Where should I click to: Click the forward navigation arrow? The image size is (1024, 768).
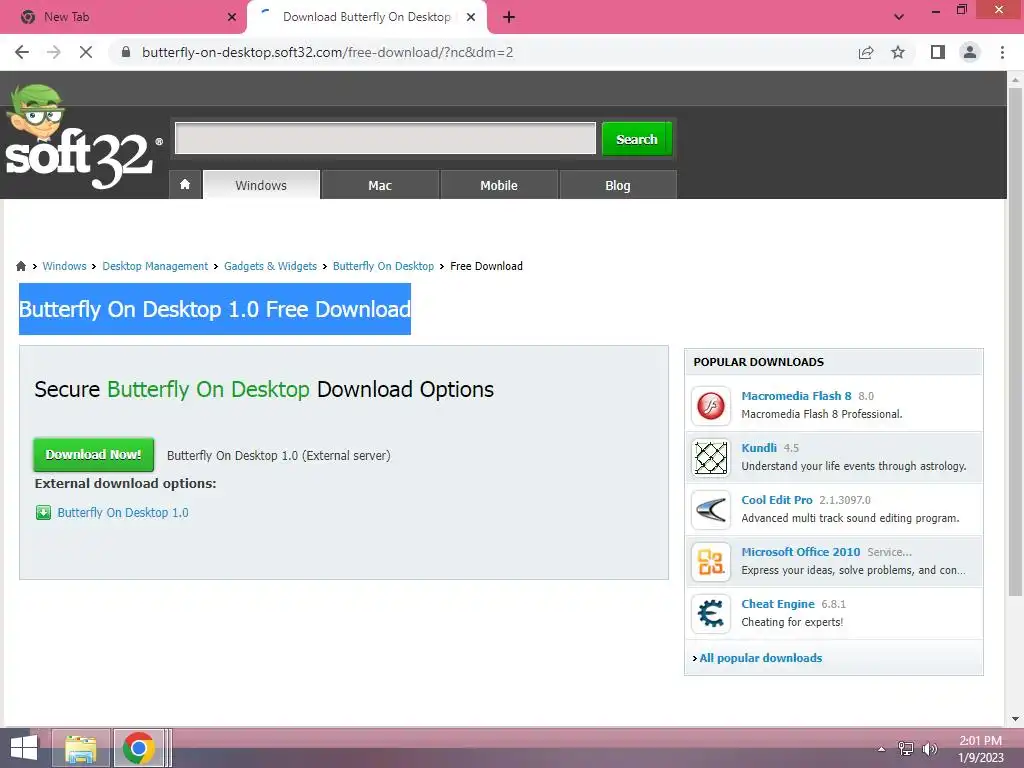point(54,52)
